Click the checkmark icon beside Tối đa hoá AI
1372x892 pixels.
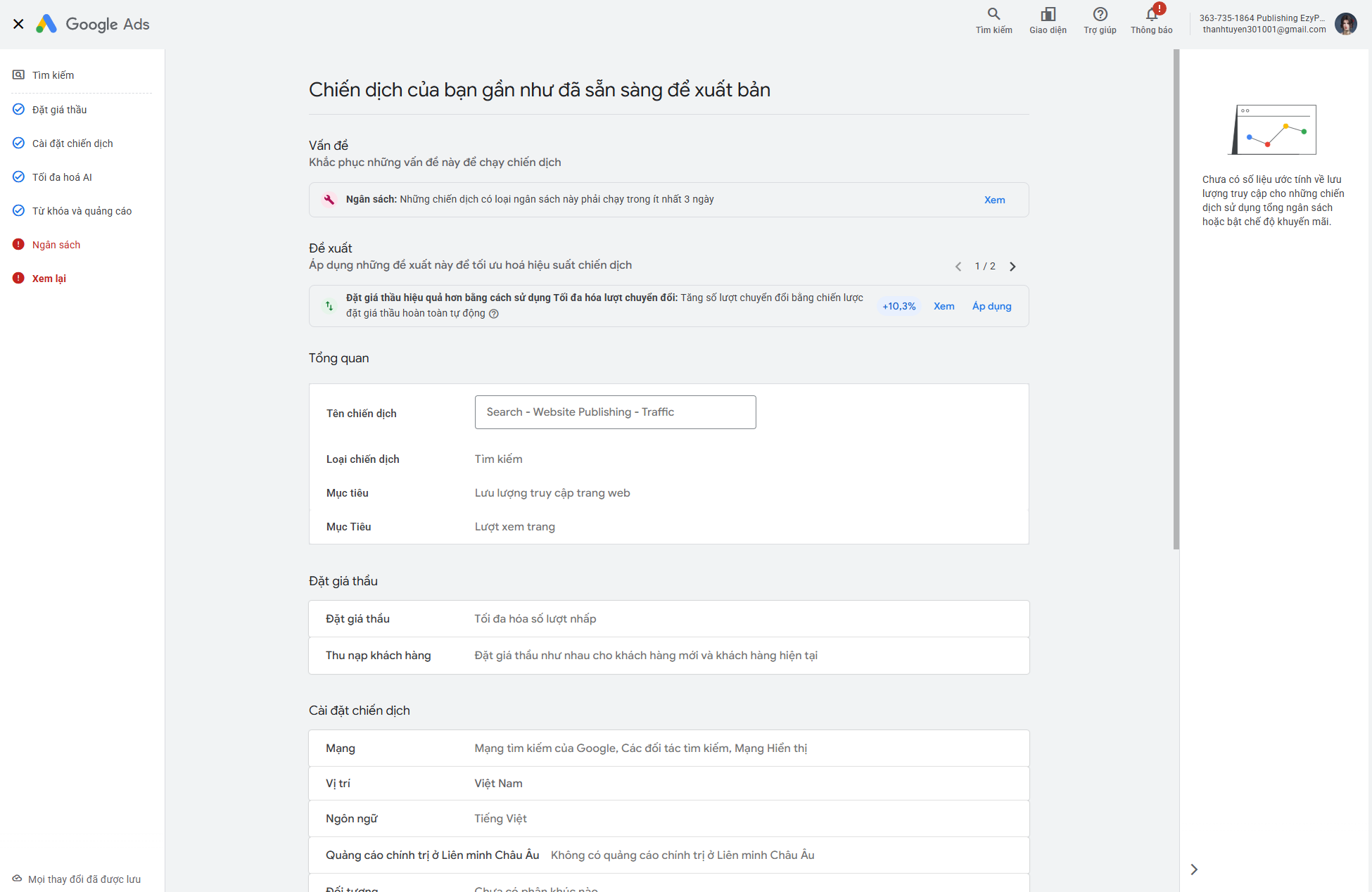18,177
